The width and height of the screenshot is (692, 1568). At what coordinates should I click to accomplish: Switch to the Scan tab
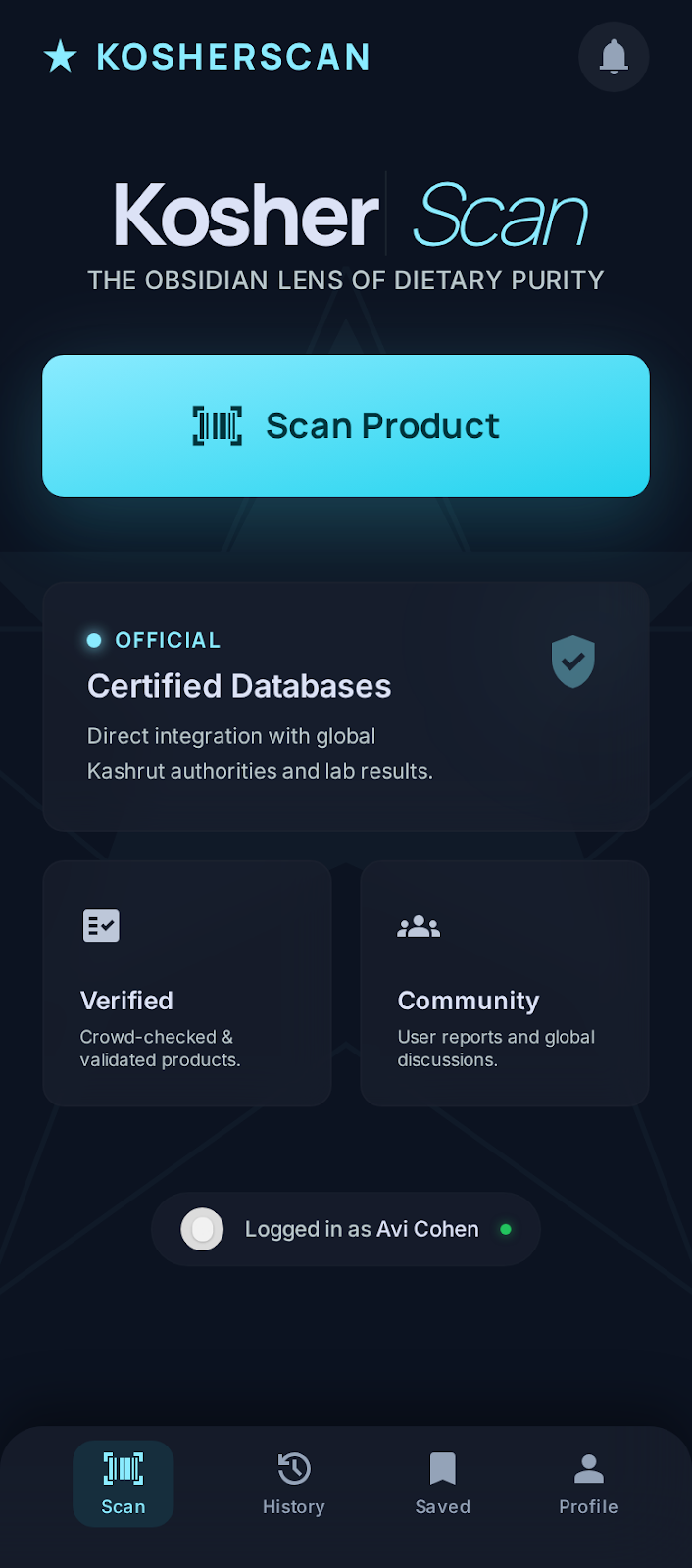click(124, 1484)
